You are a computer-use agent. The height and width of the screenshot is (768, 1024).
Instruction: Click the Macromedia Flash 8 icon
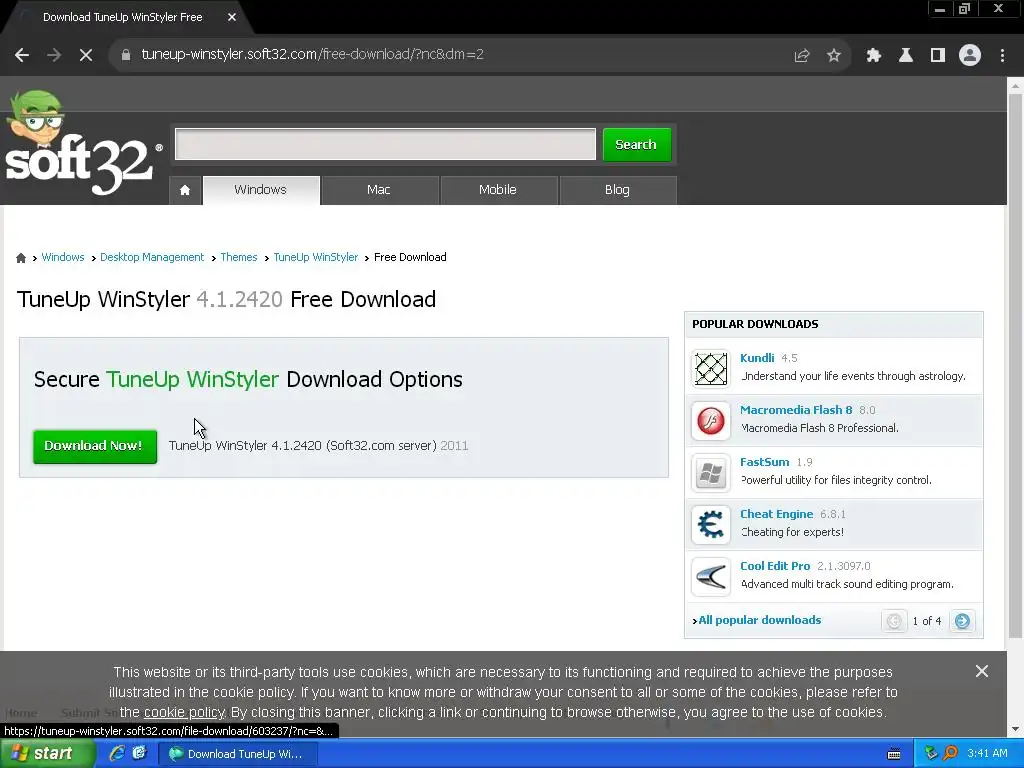point(711,421)
